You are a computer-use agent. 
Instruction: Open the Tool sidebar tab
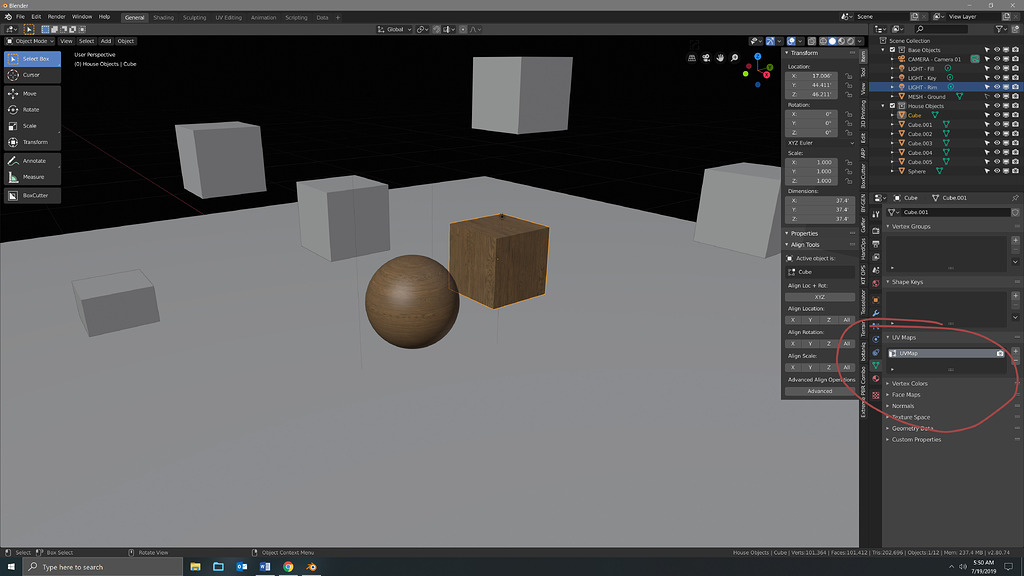pos(863,71)
